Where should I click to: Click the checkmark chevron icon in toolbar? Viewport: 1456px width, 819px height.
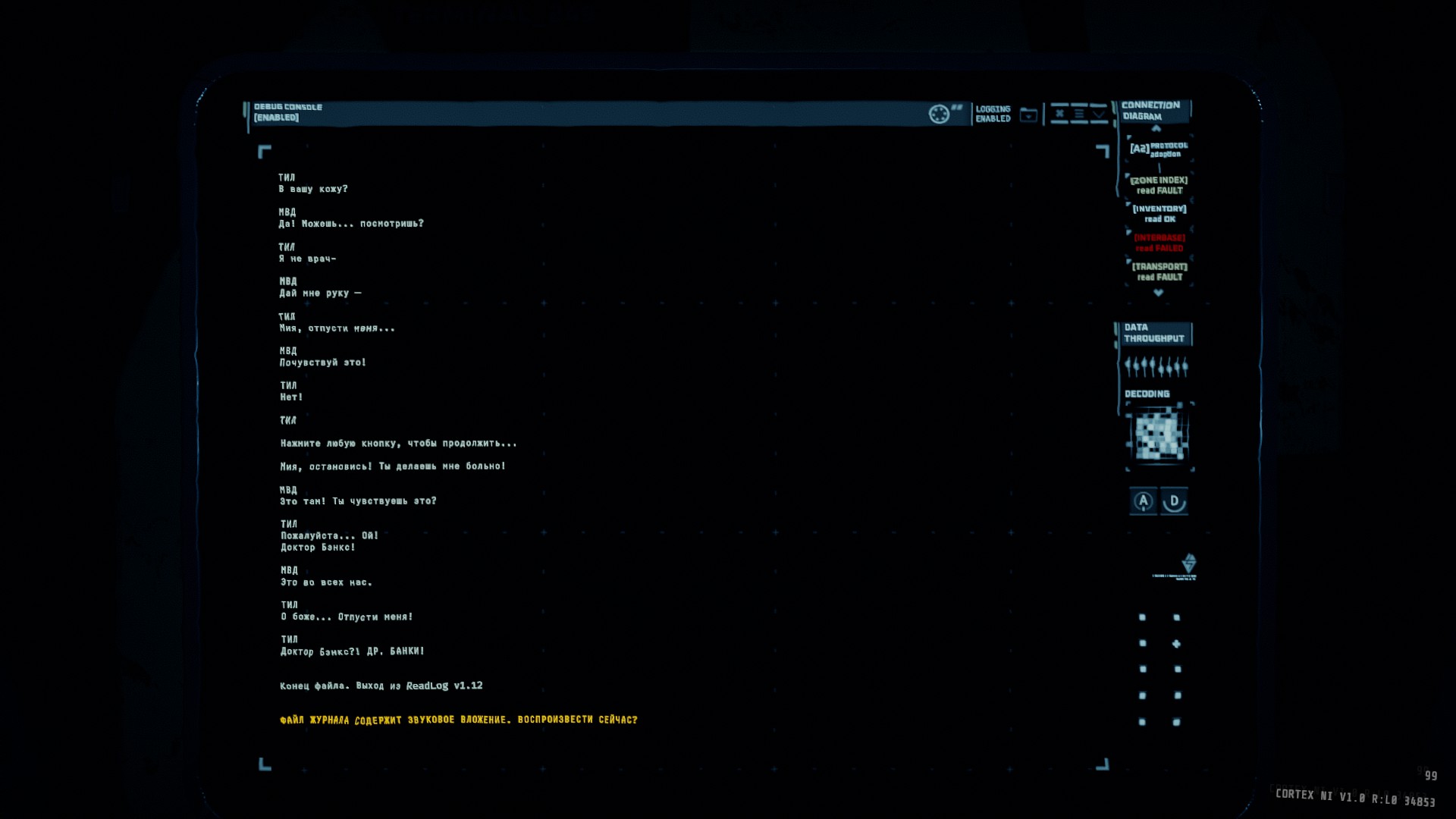coord(1098,114)
